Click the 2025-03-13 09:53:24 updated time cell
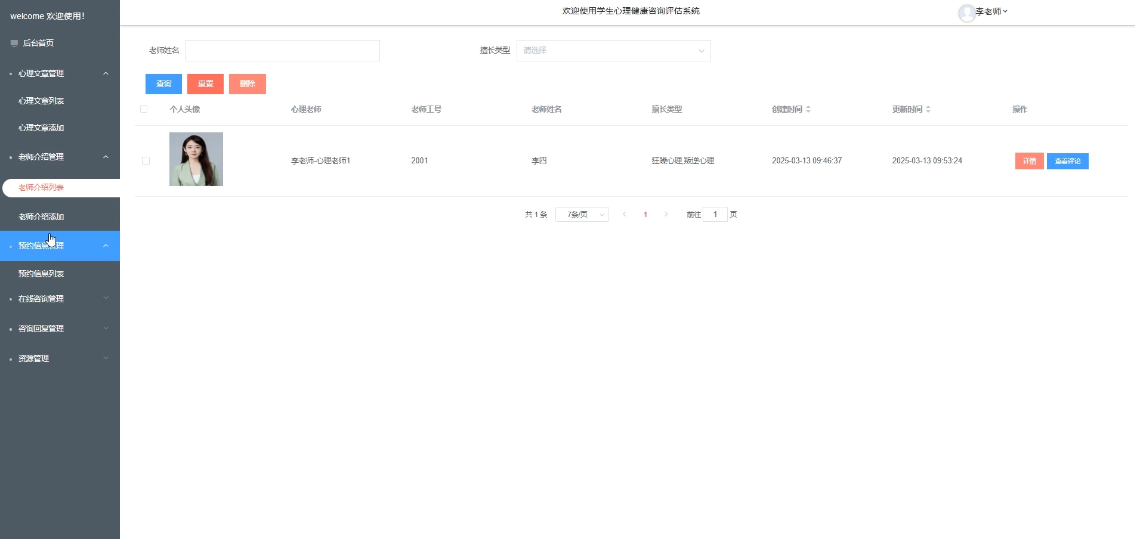Screen dimensions: 1135x539 [927, 161]
